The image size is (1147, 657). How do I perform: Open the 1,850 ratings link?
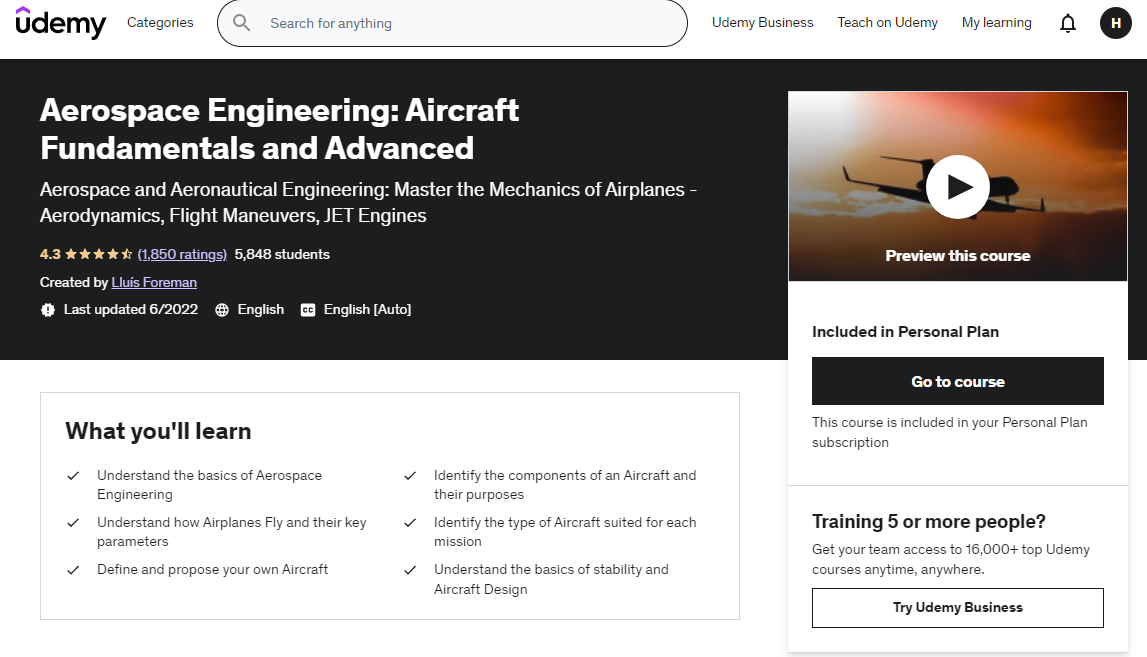(x=182, y=254)
